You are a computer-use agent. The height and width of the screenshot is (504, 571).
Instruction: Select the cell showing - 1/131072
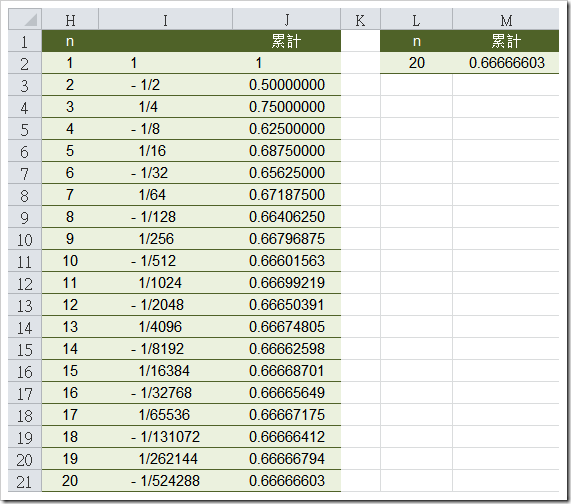165,437
